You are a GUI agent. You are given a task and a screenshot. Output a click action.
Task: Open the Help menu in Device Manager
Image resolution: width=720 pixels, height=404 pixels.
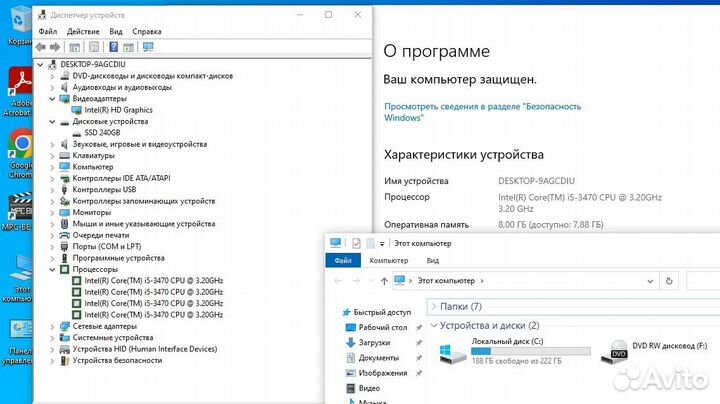tap(146, 31)
